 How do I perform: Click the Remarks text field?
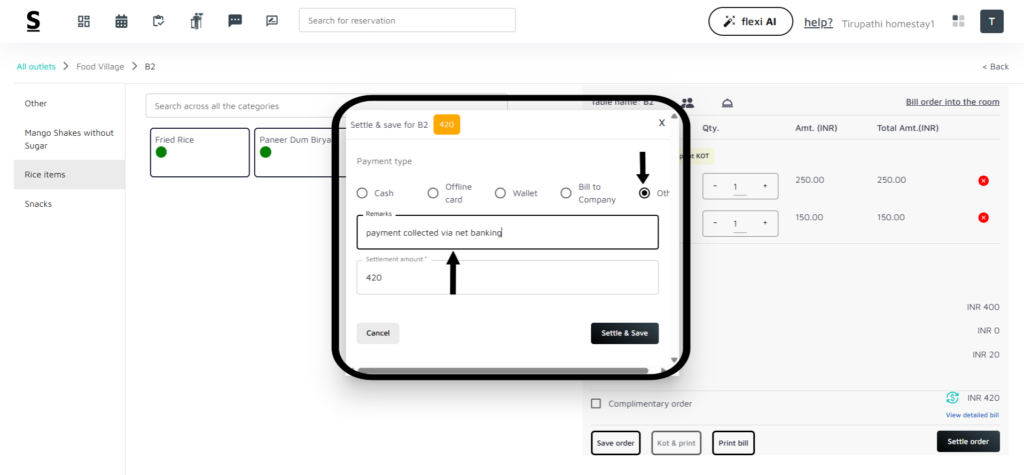pyautogui.click(x=507, y=232)
